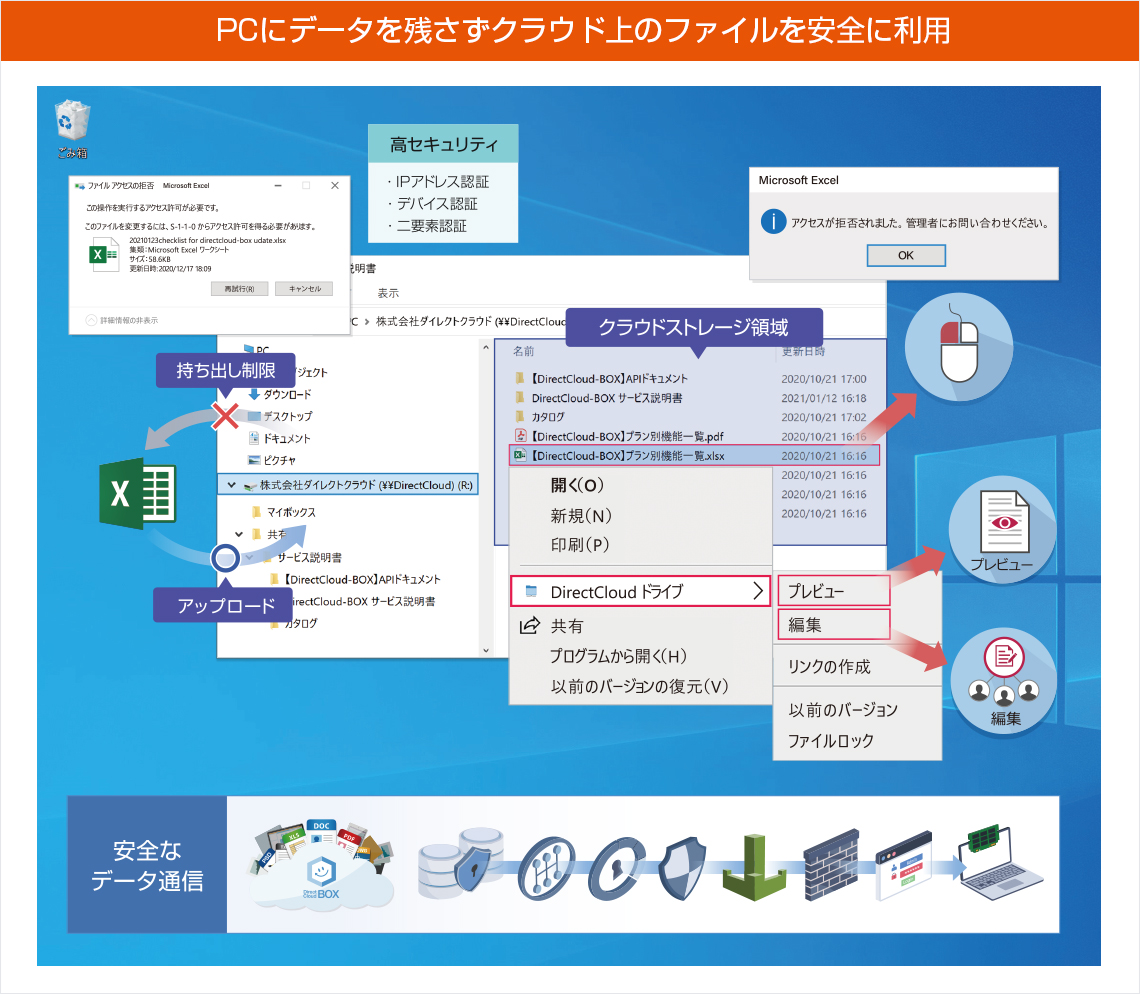
Task: Click the green download arrow icon
Action: (756, 867)
